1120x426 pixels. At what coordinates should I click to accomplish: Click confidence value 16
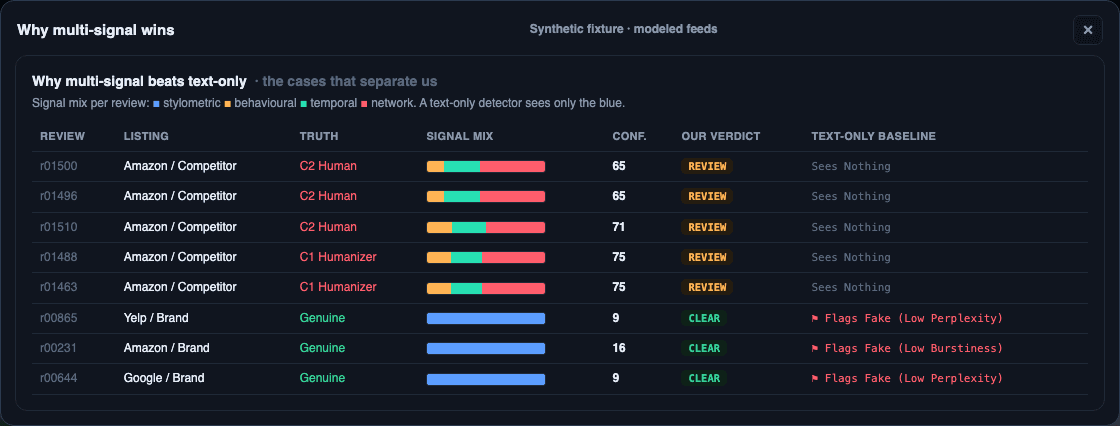[619, 347]
